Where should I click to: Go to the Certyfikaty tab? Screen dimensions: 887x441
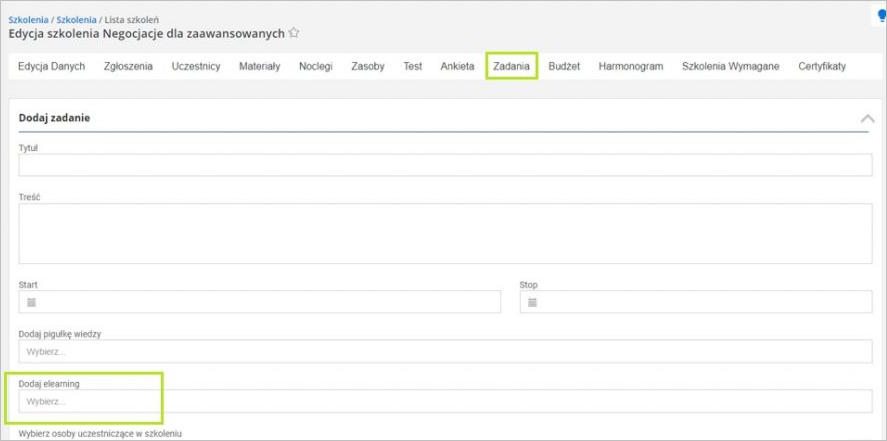[x=822, y=66]
